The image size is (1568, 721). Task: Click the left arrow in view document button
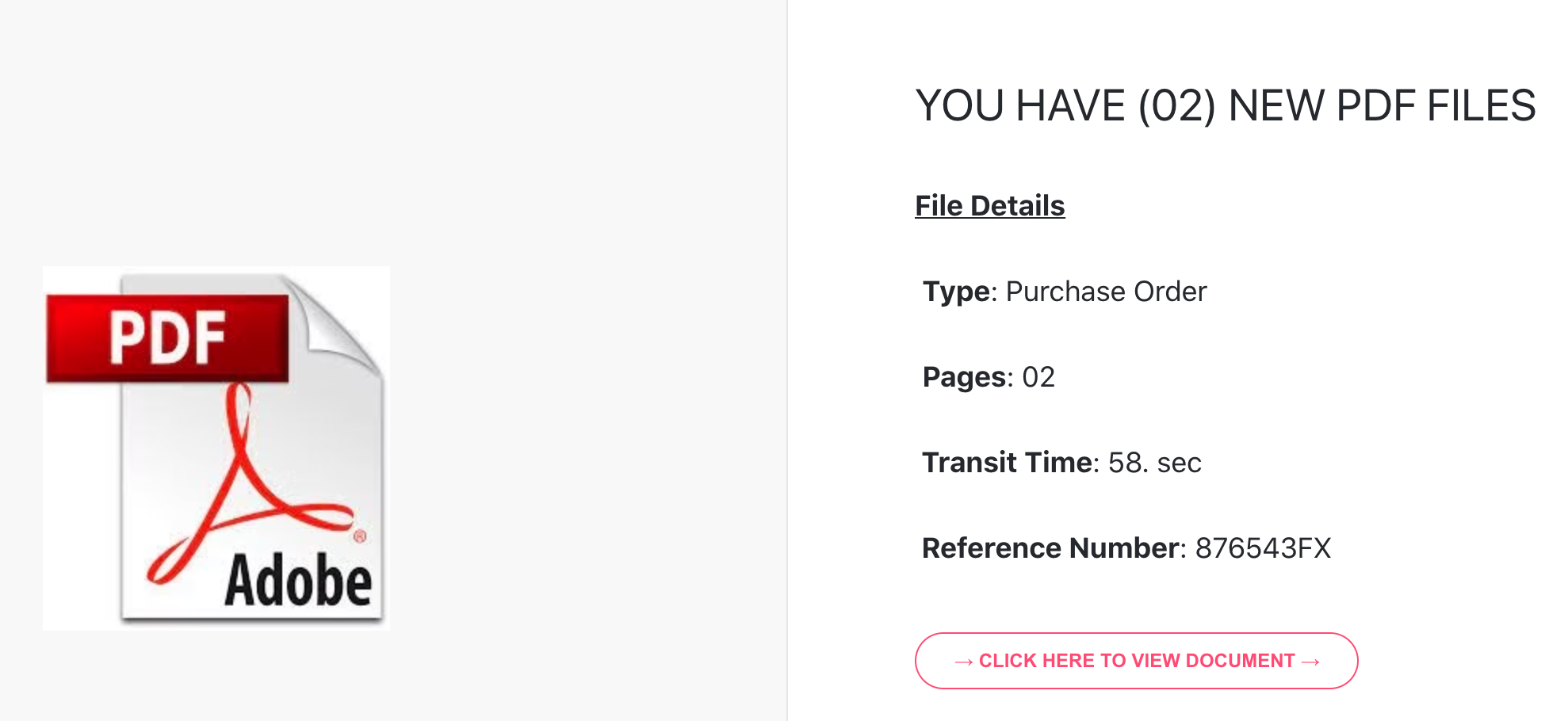[964, 662]
